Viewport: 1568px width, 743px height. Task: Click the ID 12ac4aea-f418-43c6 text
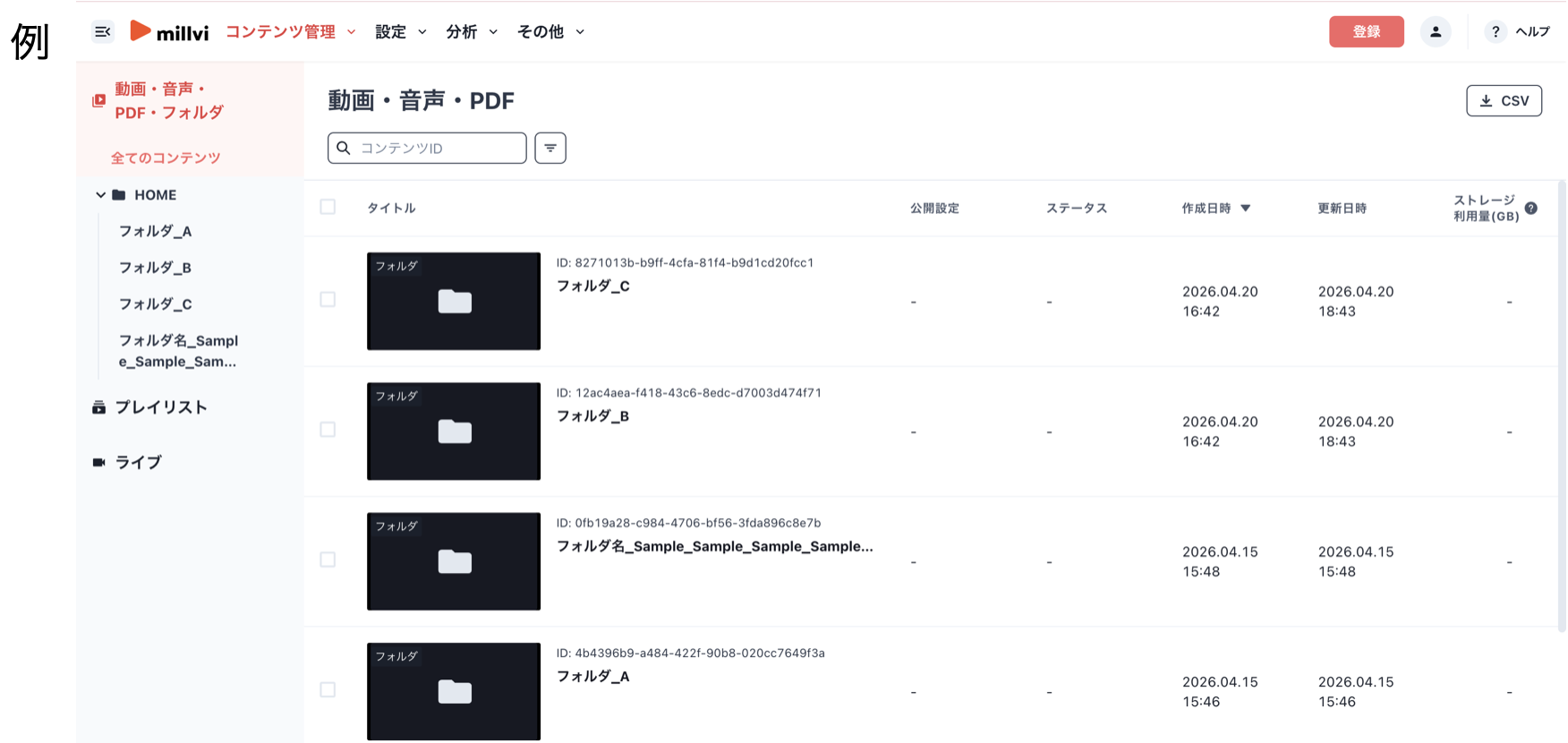[689, 392]
